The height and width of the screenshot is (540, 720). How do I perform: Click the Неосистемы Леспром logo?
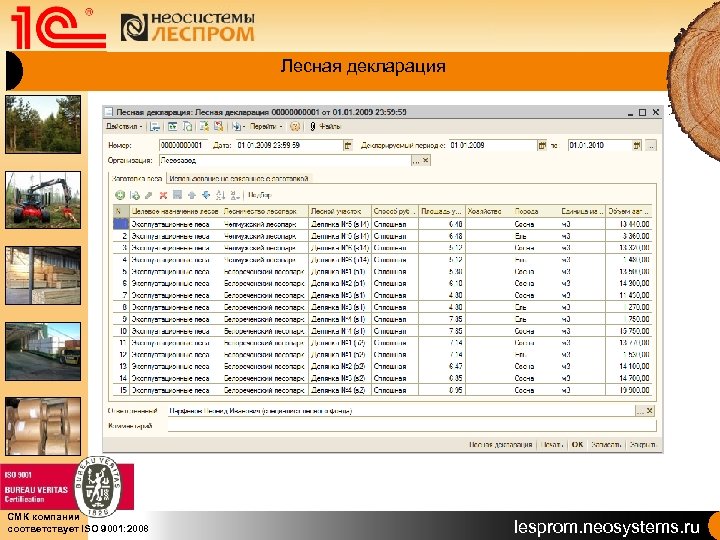pyautogui.click(x=187, y=27)
